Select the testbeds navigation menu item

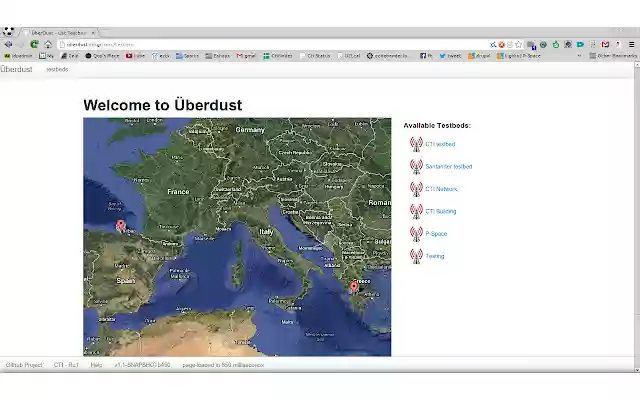57,69
